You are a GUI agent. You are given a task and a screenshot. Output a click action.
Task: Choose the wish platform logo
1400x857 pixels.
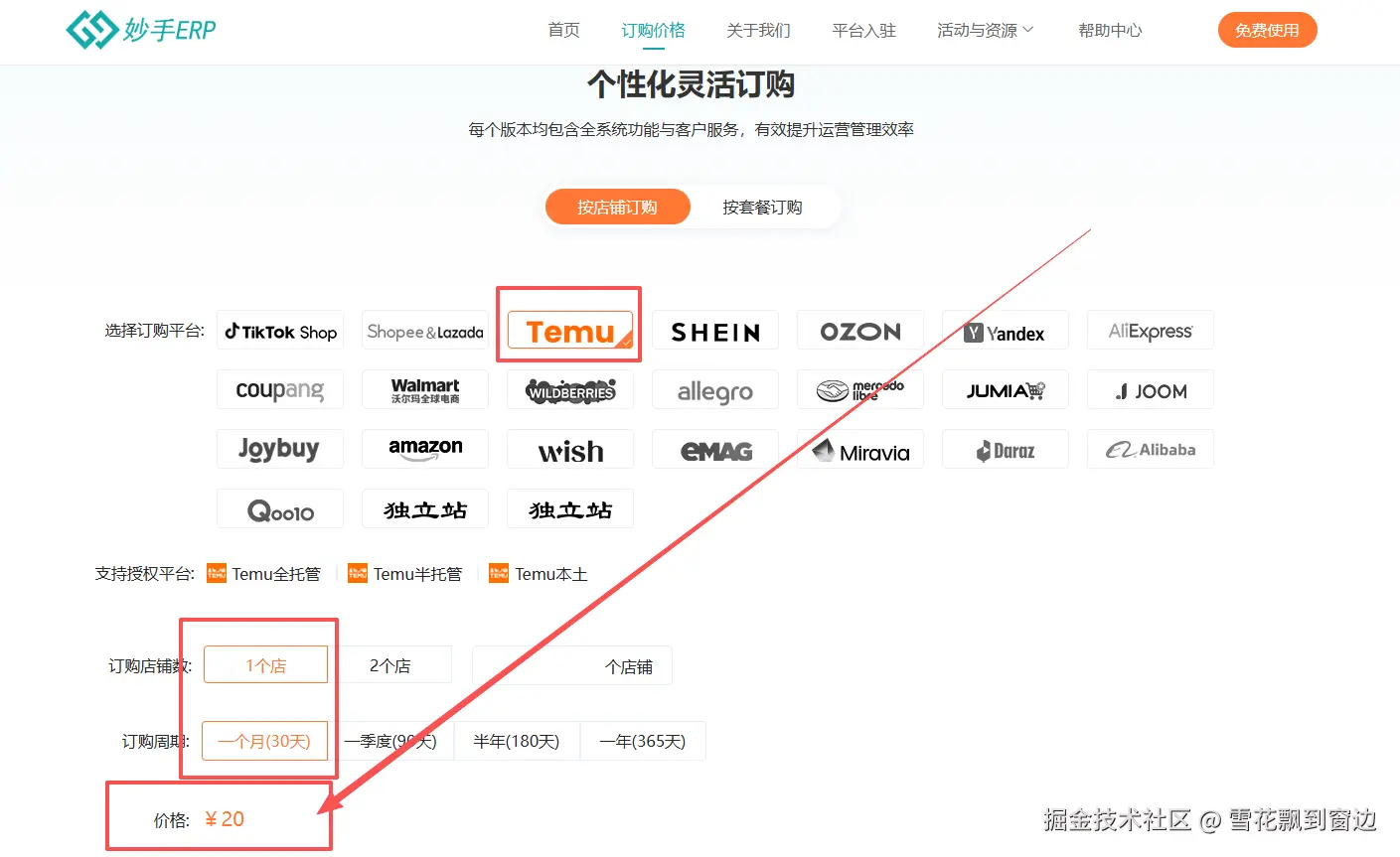(570, 450)
